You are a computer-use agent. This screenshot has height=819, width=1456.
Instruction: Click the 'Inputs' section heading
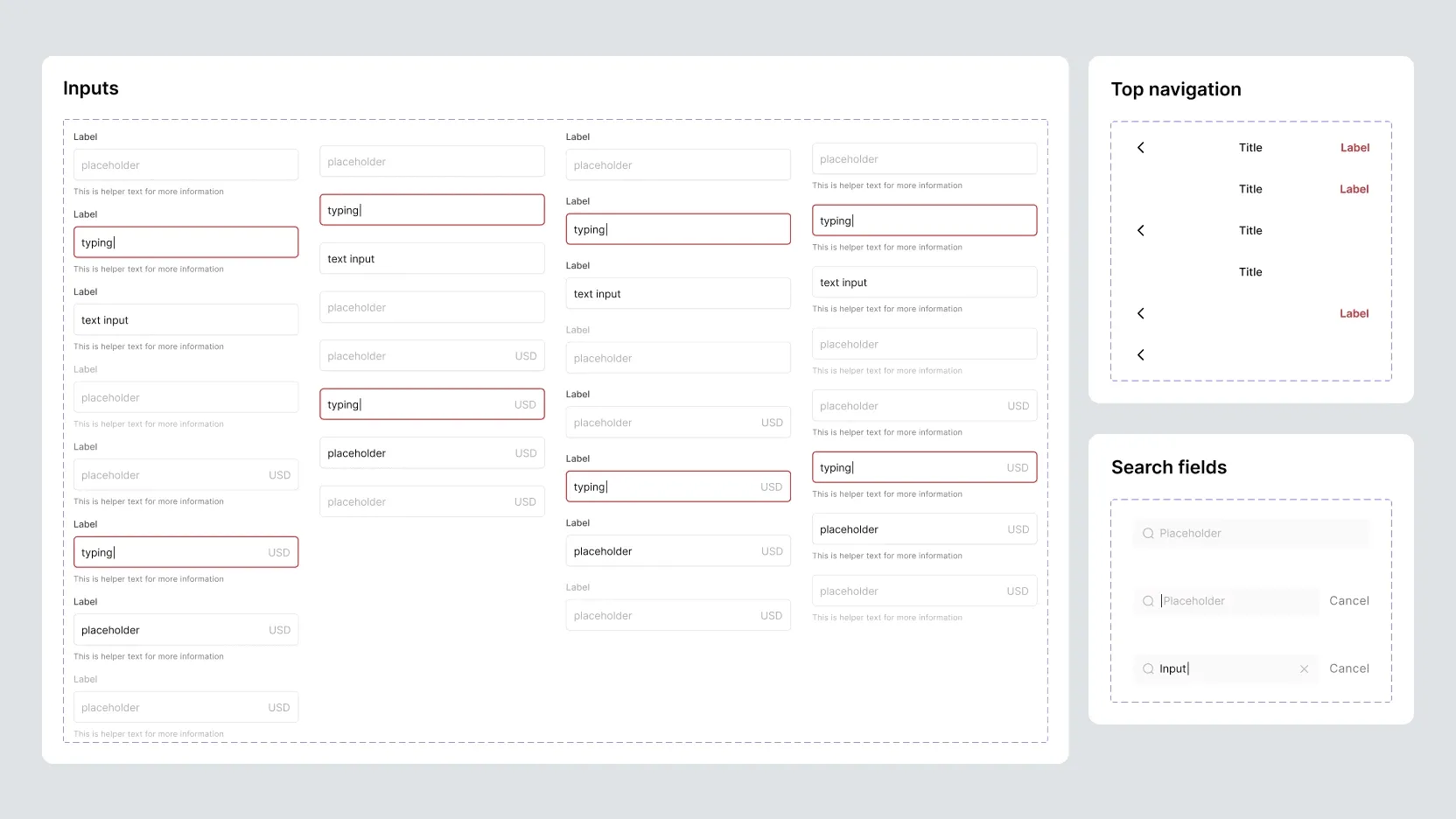(x=91, y=88)
